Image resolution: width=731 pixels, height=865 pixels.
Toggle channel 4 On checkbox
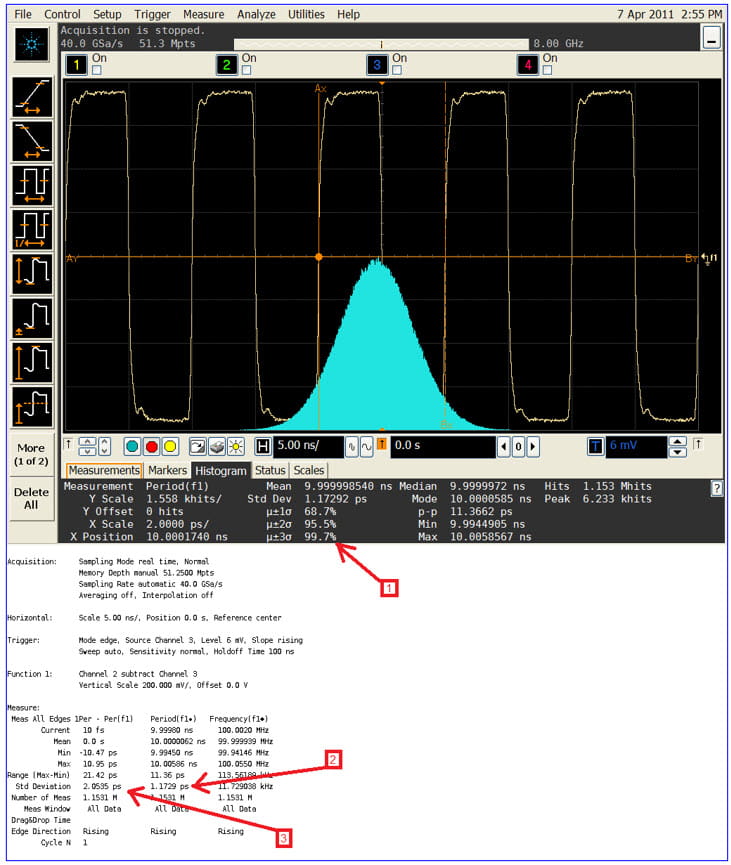pyautogui.click(x=547, y=70)
